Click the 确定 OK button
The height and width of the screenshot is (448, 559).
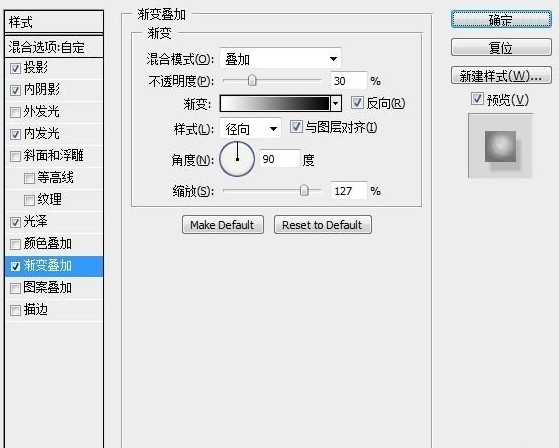click(x=501, y=19)
